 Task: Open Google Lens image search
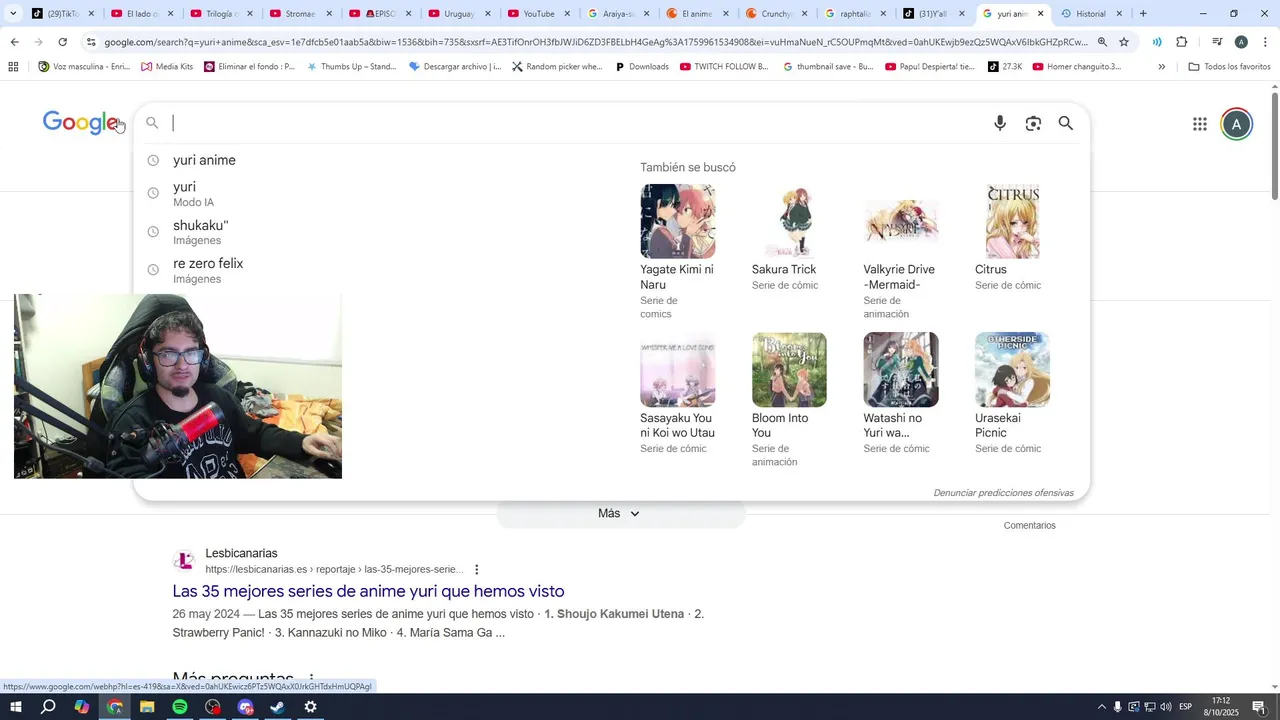point(1033,123)
